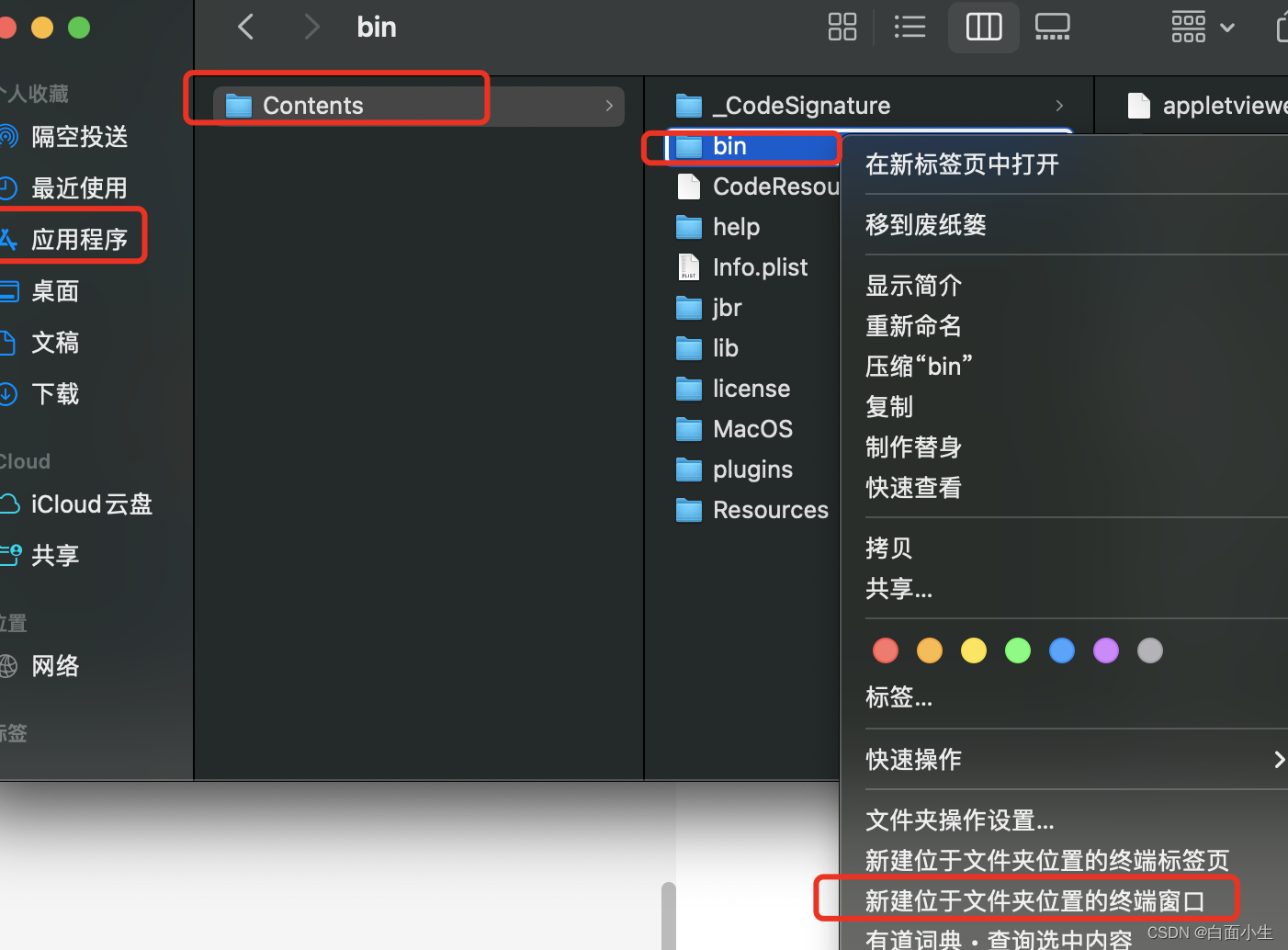Apply the orange color tag
Image resolution: width=1288 pixels, height=950 pixels.
point(930,650)
